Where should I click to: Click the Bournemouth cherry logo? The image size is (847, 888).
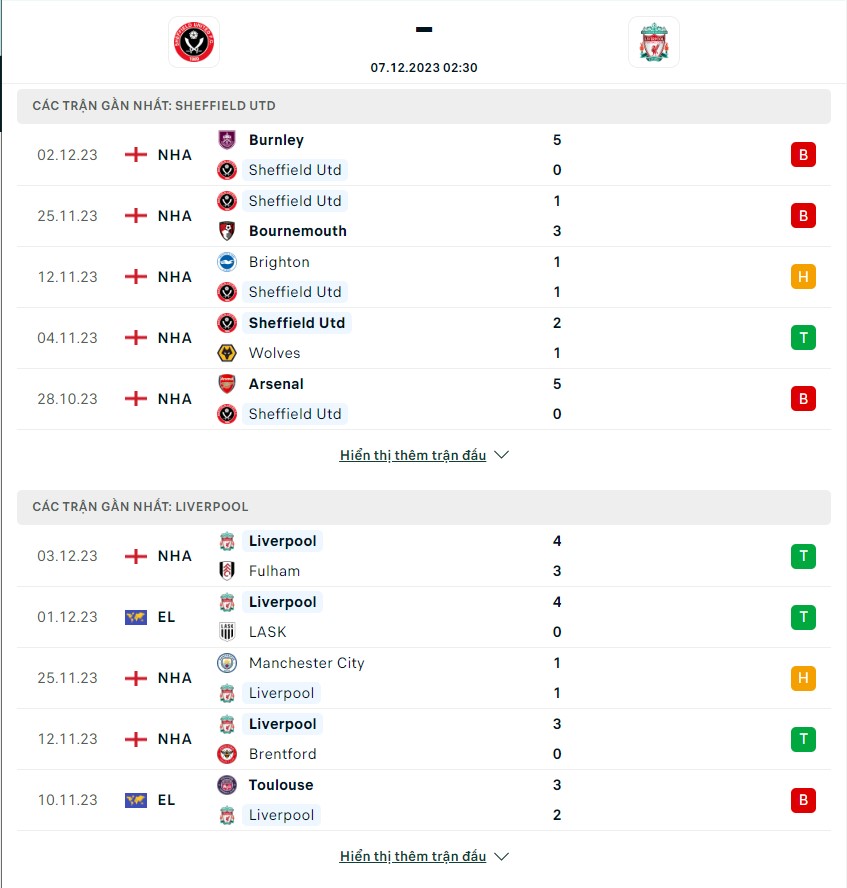226,231
